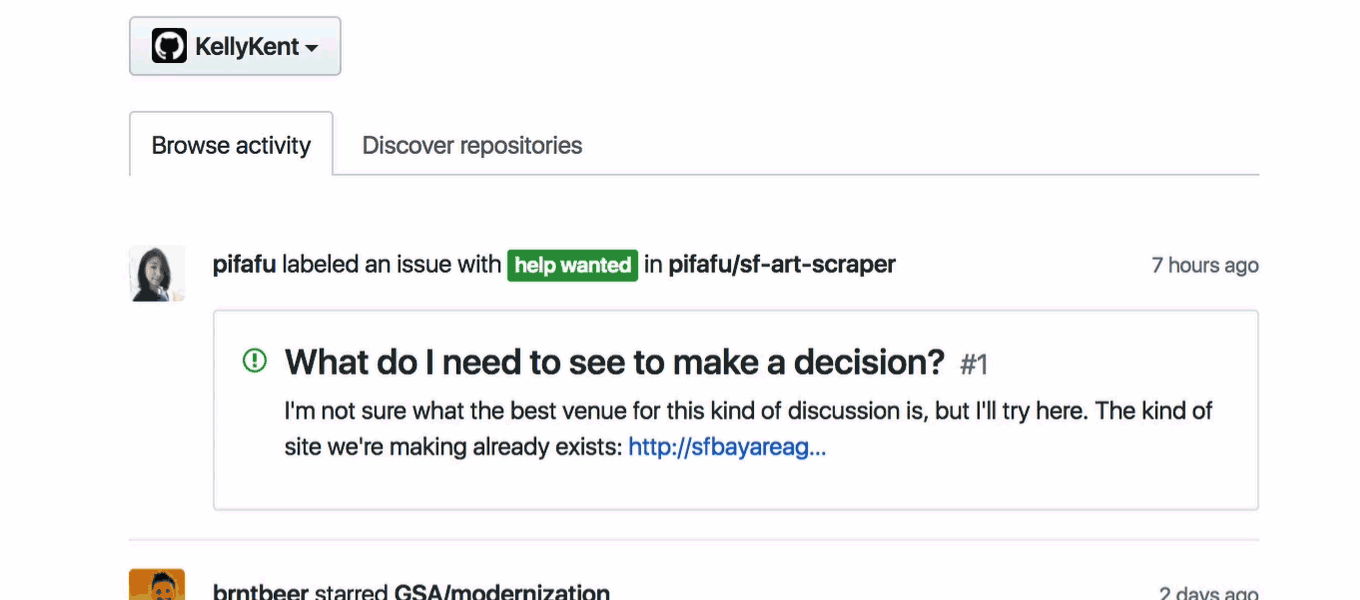Click the green open issue icon

click(x=255, y=361)
